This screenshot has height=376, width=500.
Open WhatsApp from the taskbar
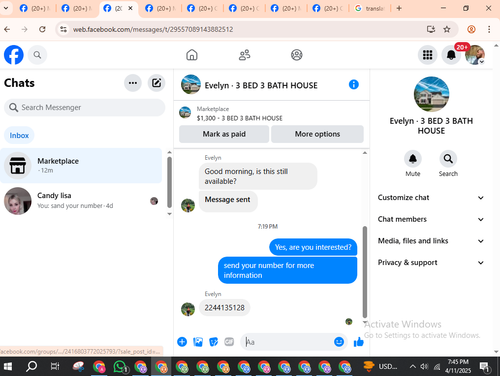click(120, 367)
